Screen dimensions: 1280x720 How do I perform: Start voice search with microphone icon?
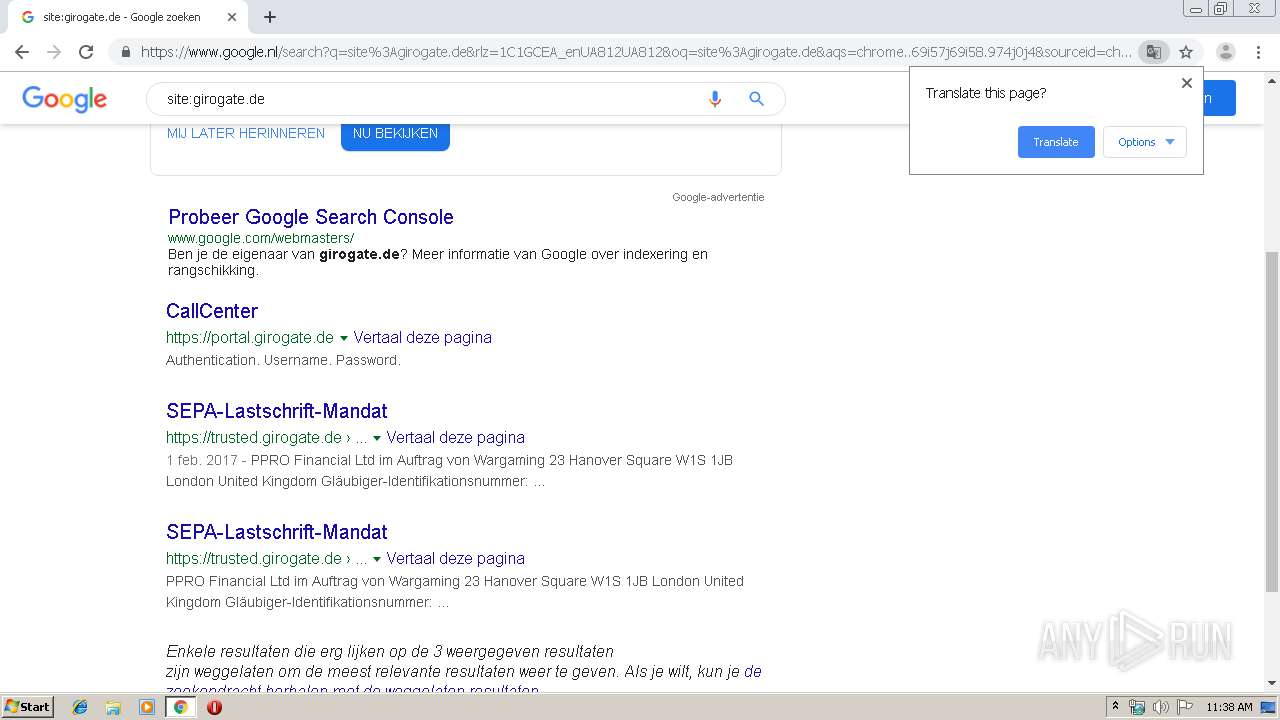click(714, 99)
